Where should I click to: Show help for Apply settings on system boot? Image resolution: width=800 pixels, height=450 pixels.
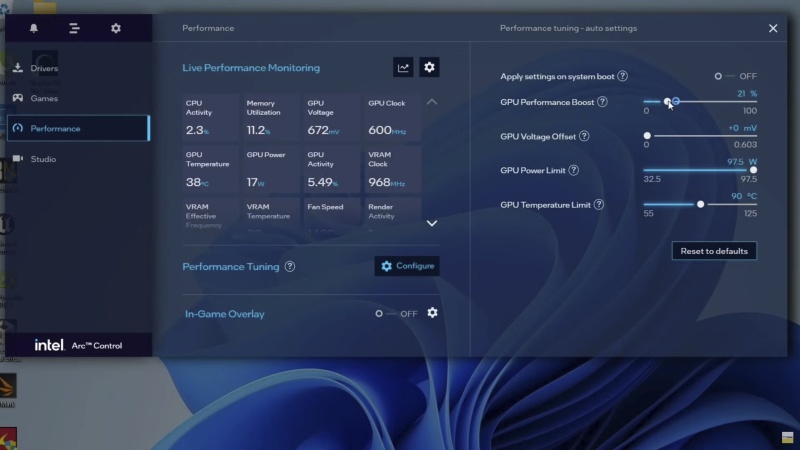pos(622,76)
